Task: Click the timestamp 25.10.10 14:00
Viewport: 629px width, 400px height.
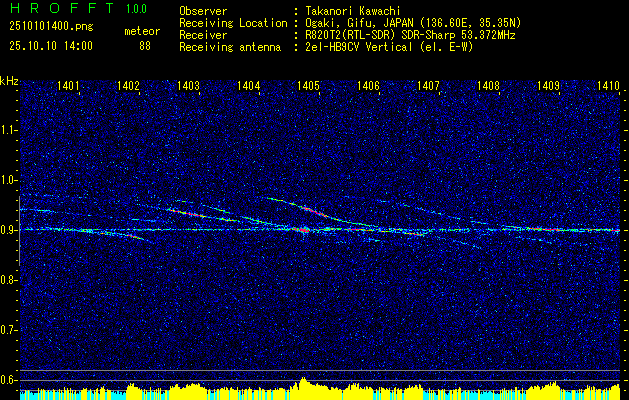Action: point(51,46)
